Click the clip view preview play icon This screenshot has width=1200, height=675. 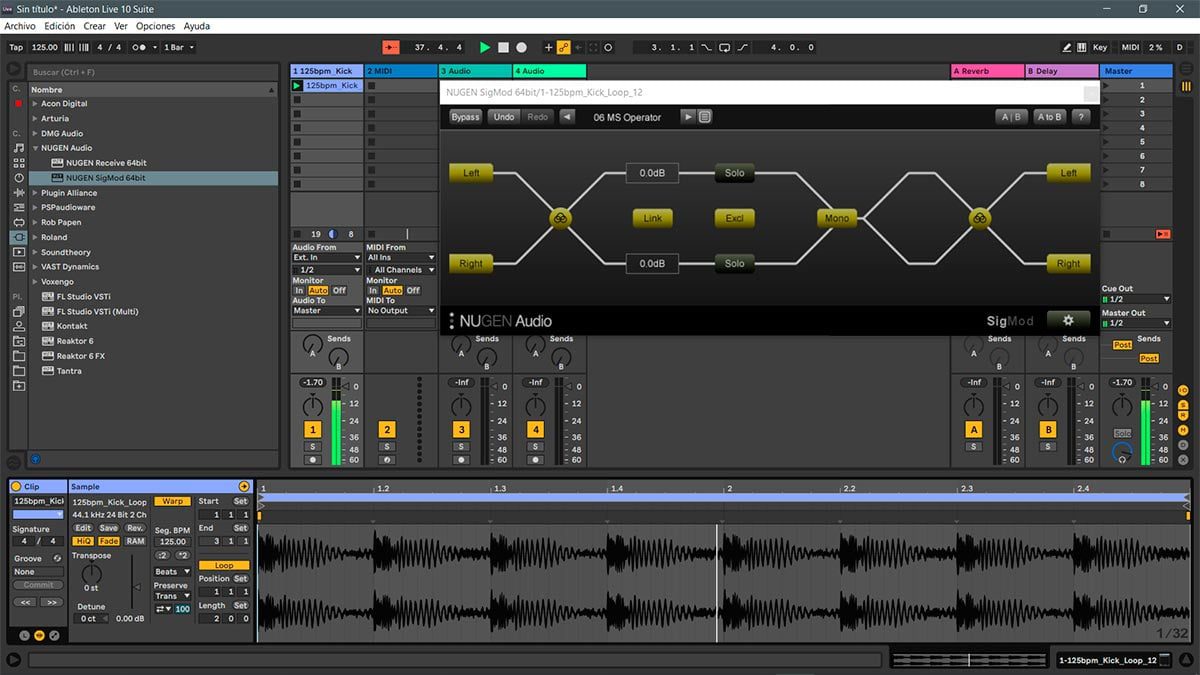coord(14,660)
